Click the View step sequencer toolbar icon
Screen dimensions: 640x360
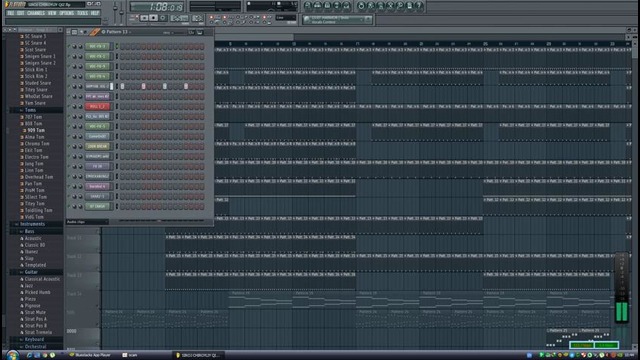pyautogui.click(x=318, y=6)
